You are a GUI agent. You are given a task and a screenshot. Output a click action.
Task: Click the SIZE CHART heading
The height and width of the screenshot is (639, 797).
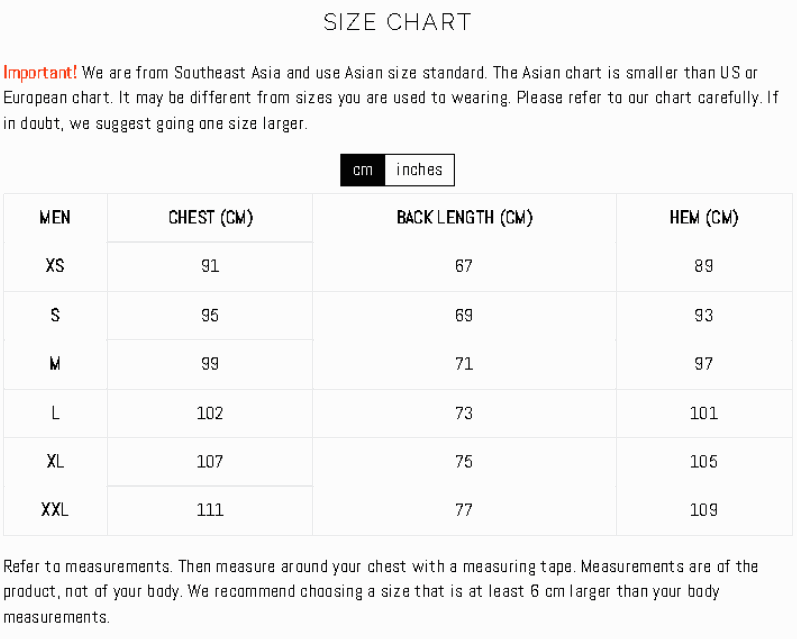tap(397, 22)
